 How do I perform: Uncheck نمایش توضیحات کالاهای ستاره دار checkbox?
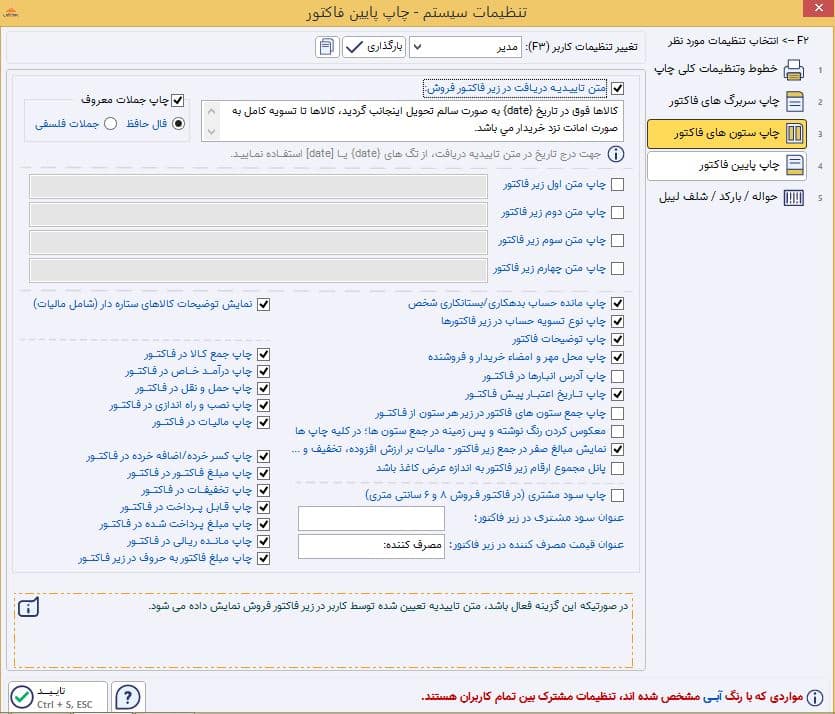click(x=263, y=305)
